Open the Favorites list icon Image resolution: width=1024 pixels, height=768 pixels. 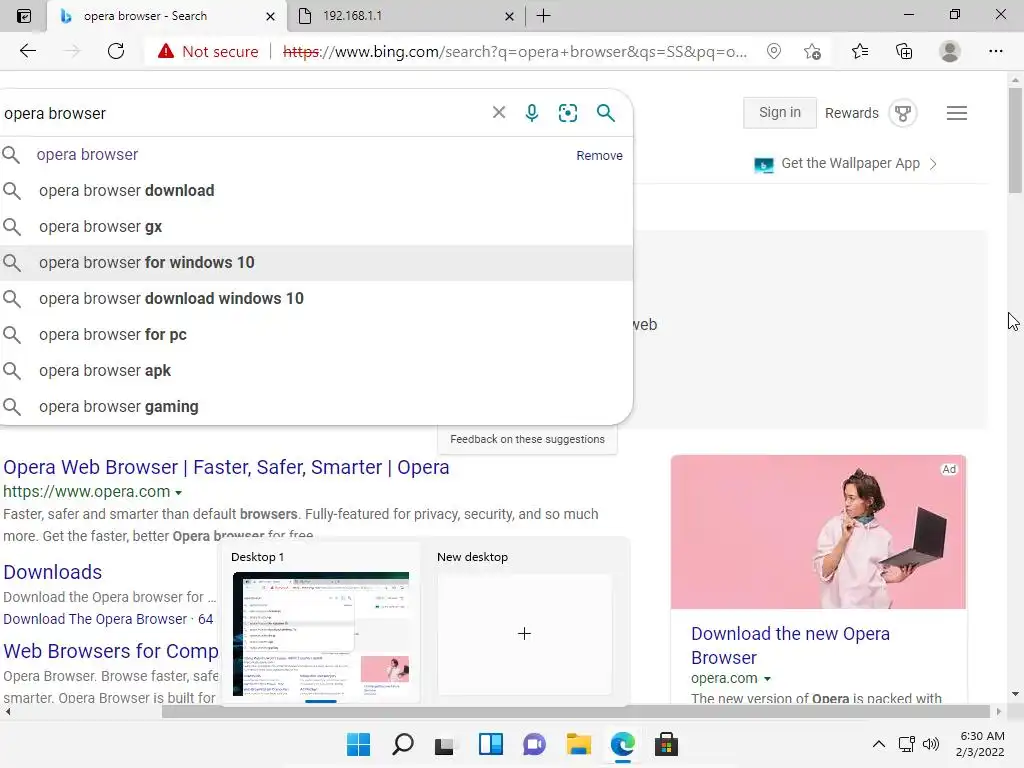click(859, 51)
